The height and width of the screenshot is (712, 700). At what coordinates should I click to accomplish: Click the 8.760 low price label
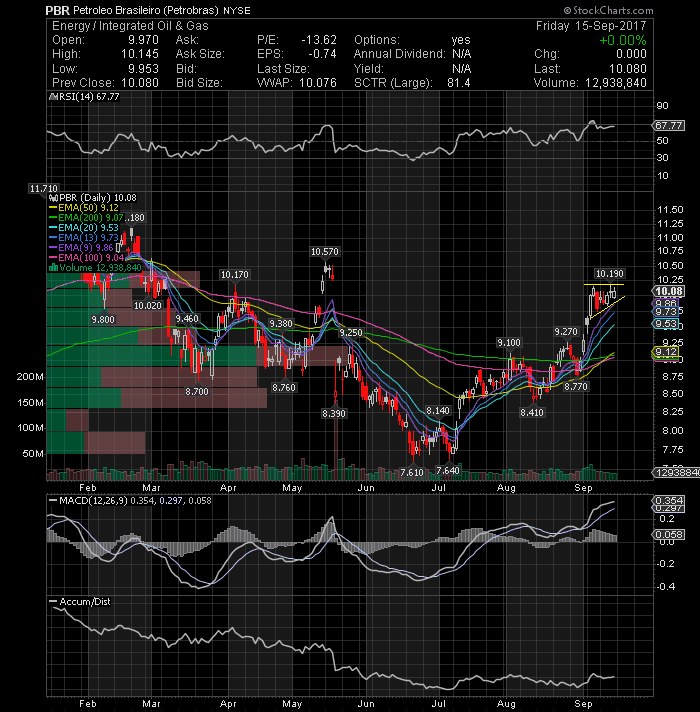pos(284,387)
